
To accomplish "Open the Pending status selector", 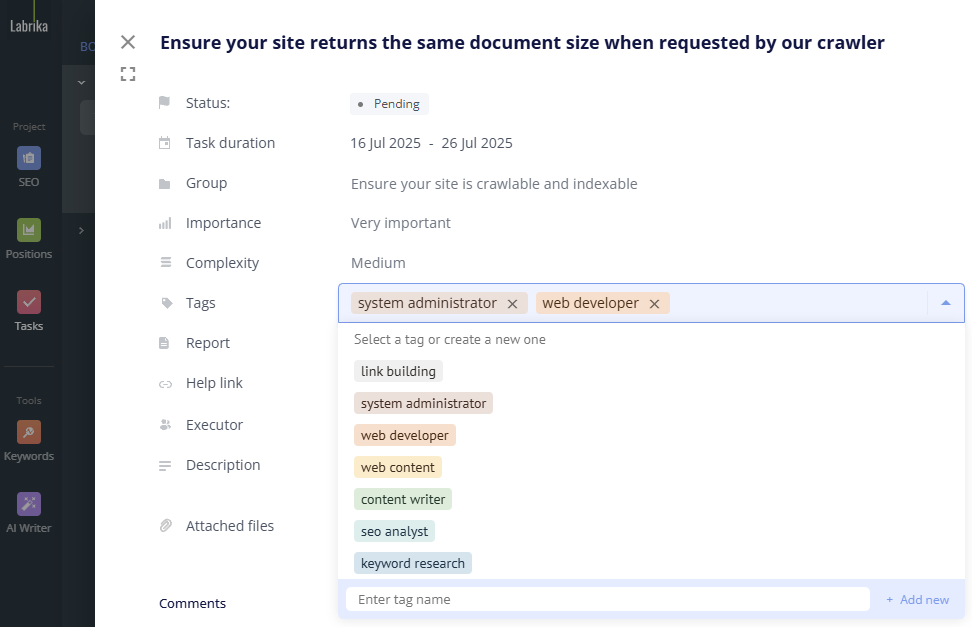I will pyautogui.click(x=389, y=104).
